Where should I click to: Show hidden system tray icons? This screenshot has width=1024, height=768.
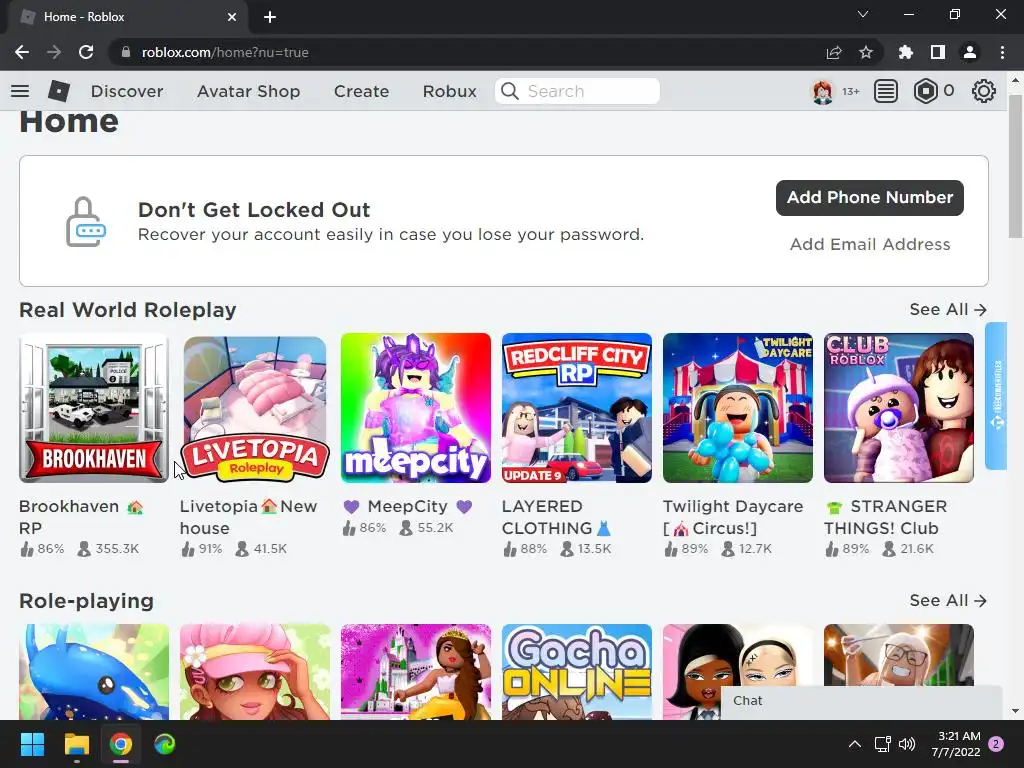854,744
